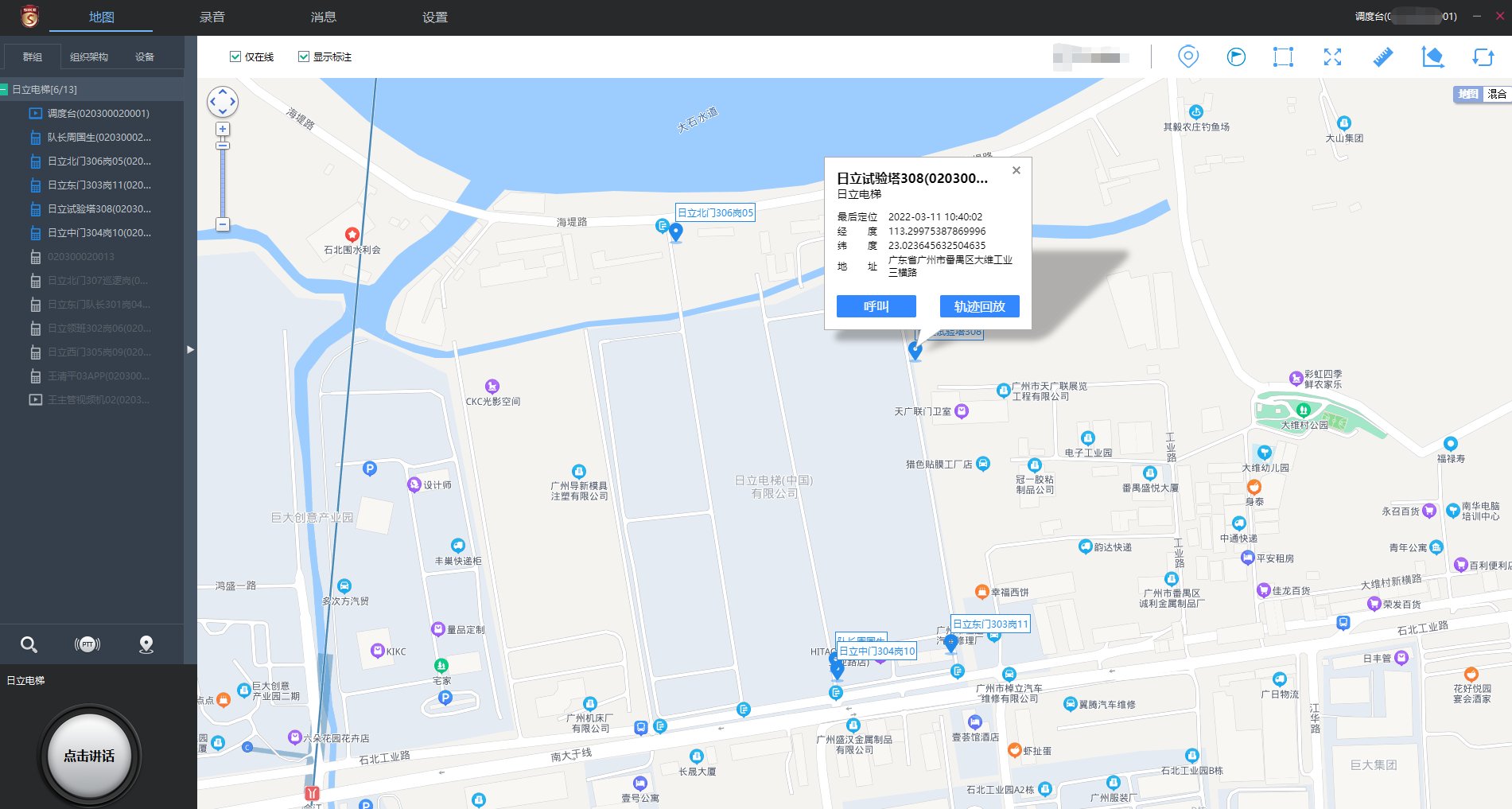Viewport: 1512px width, 809px height.
Task: Click the 呼叫 button in popup
Action: [x=876, y=306]
